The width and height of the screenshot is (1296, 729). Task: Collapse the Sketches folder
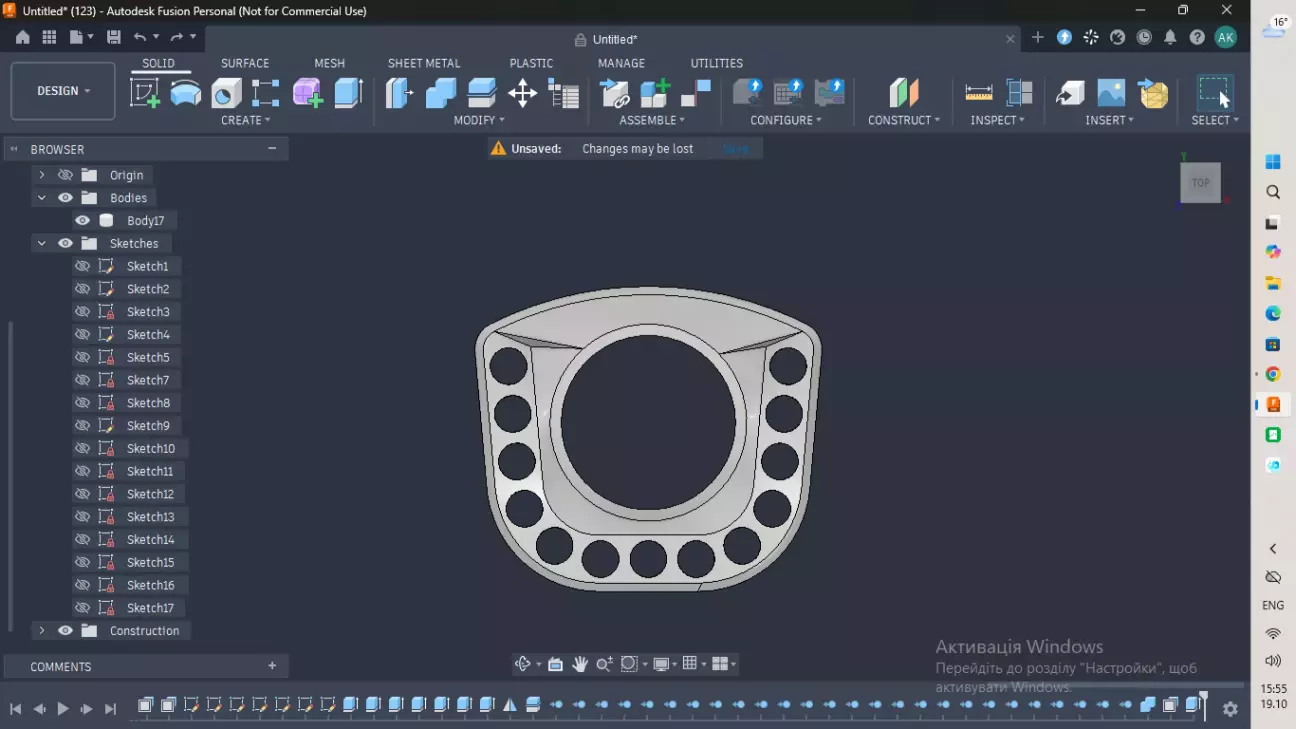click(42, 243)
